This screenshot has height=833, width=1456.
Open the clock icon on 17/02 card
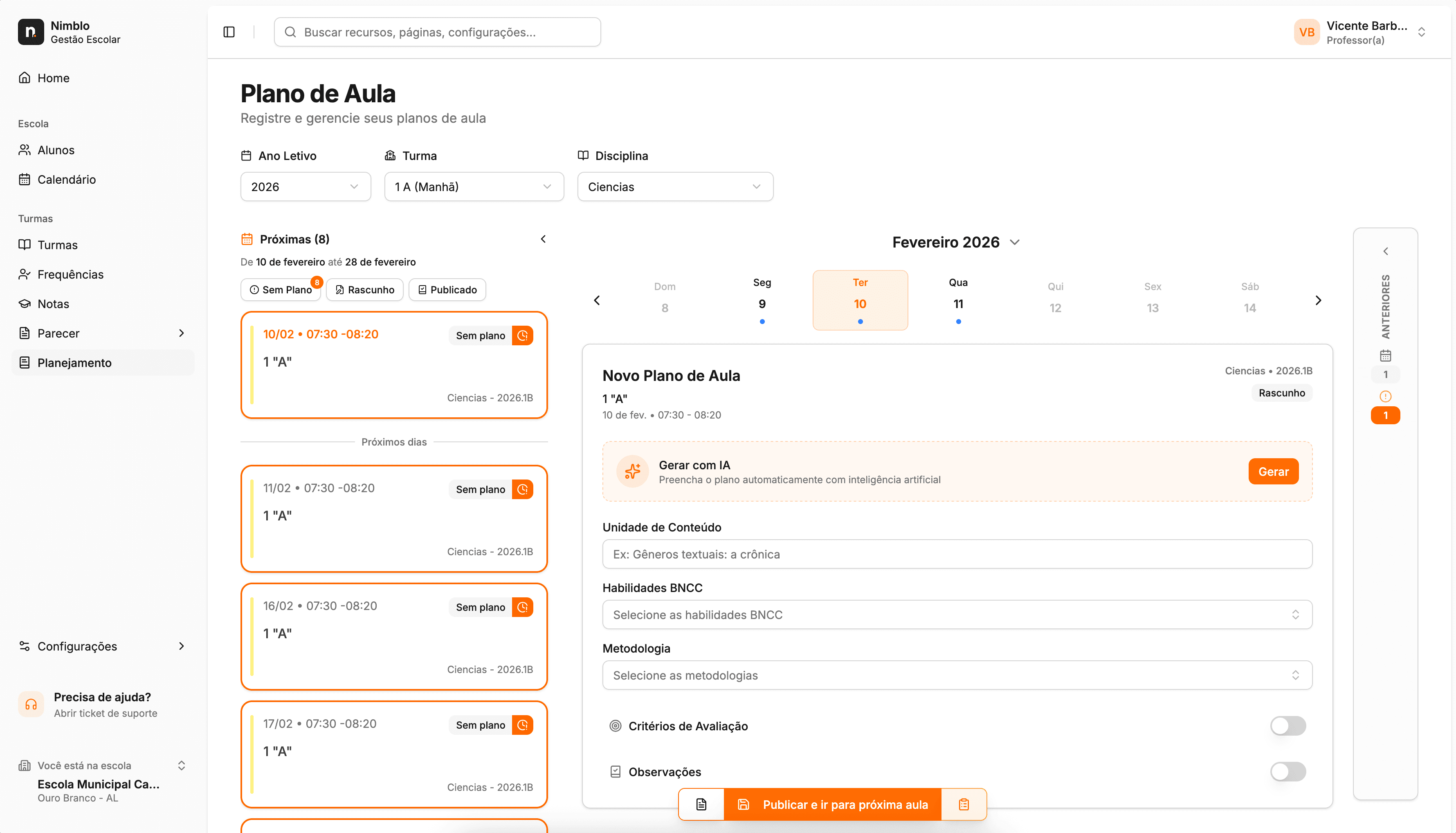522,725
